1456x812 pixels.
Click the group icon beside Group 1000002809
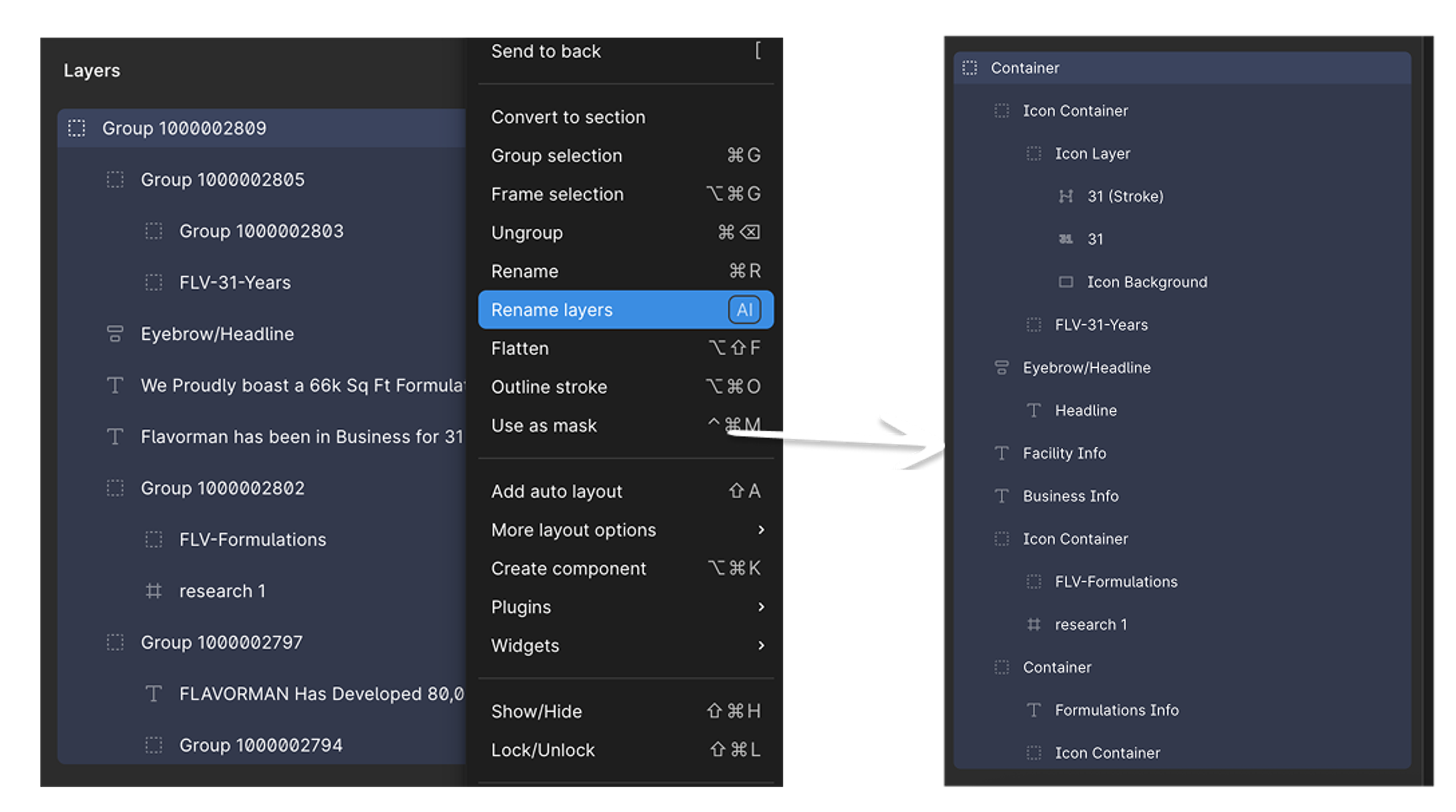pos(76,128)
